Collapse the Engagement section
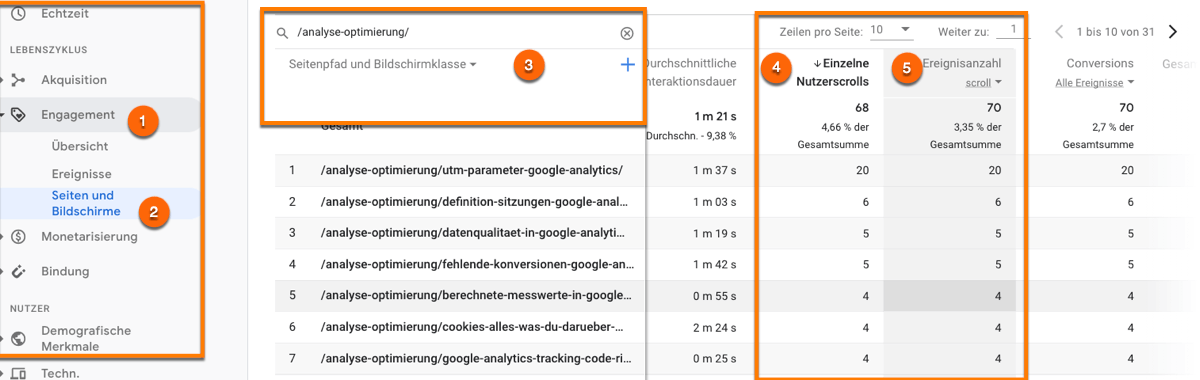Screen dimensions: 1200x380 (x=3, y=115)
